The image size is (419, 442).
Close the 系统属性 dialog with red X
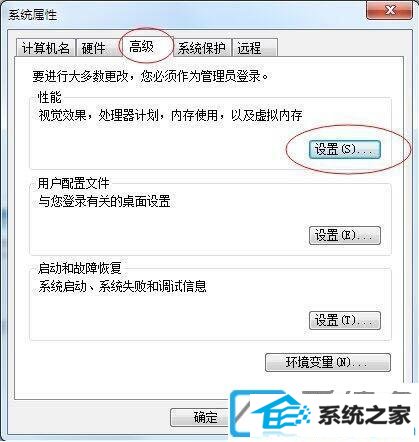click(x=389, y=10)
